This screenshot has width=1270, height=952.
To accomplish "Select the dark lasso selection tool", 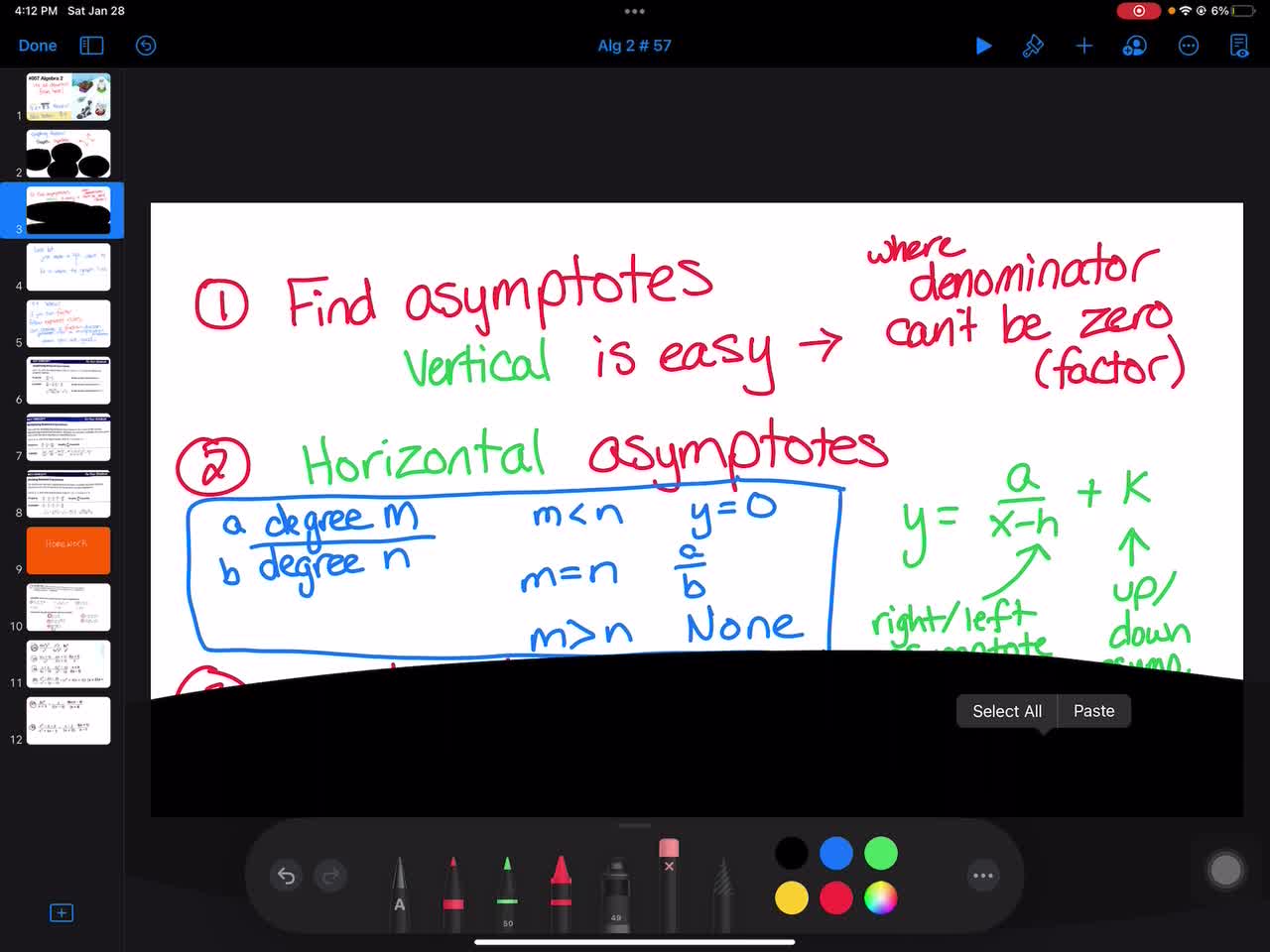I will pos(723,894).
